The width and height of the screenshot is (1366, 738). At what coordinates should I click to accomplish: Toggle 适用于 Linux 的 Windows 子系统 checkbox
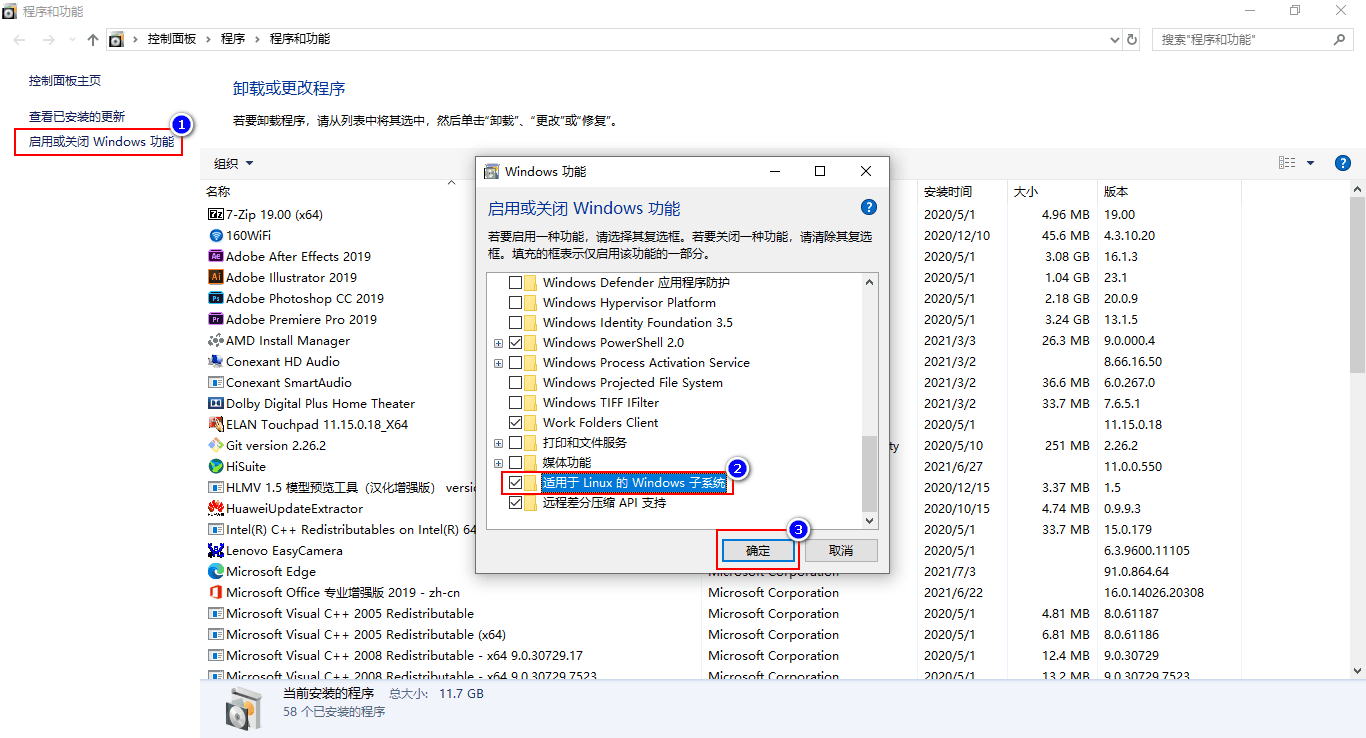tap(515, 483)
